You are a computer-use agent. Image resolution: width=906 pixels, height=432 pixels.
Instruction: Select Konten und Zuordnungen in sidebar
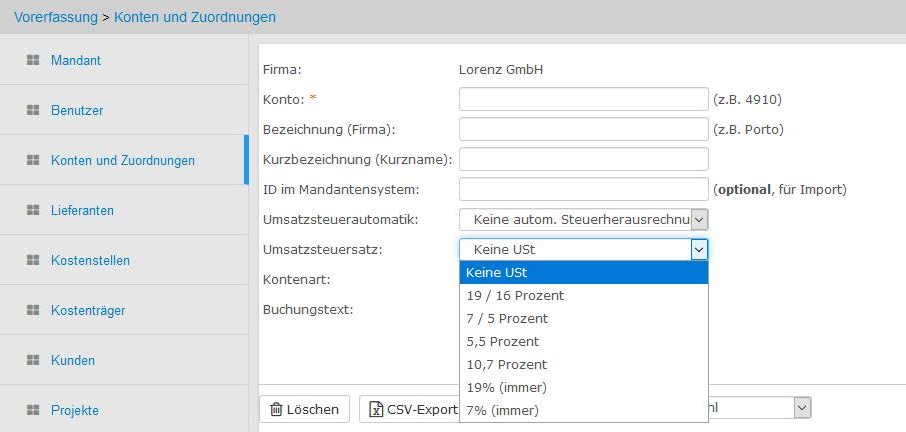[122, 160]
